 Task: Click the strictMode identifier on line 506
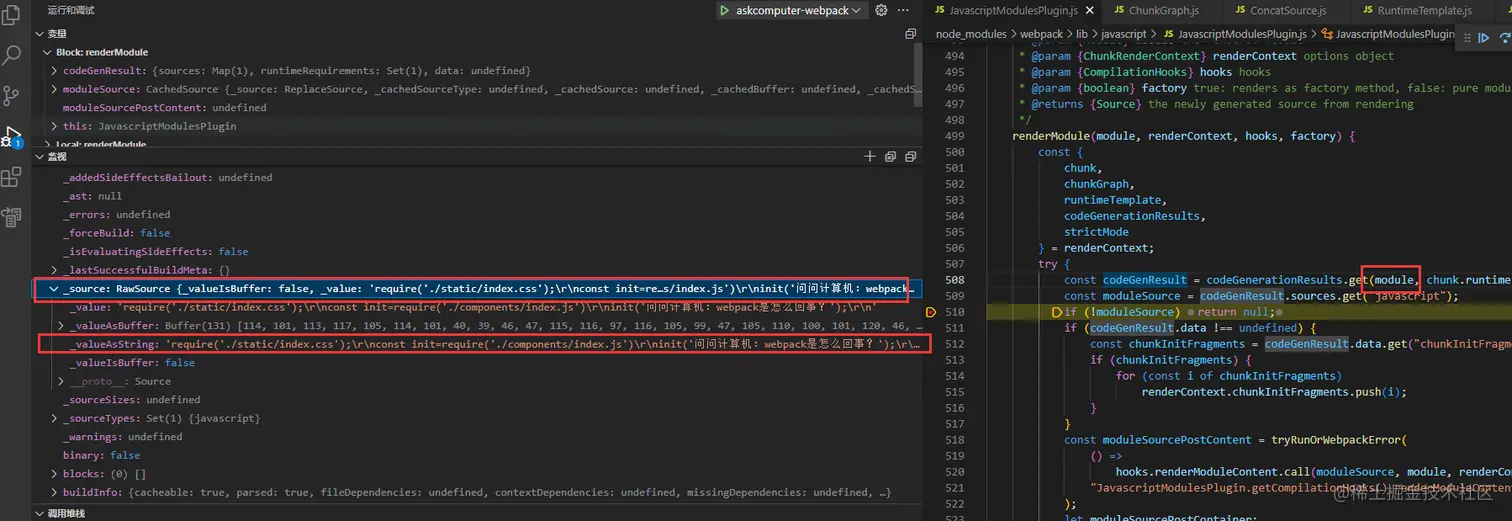pos(1097,232)
